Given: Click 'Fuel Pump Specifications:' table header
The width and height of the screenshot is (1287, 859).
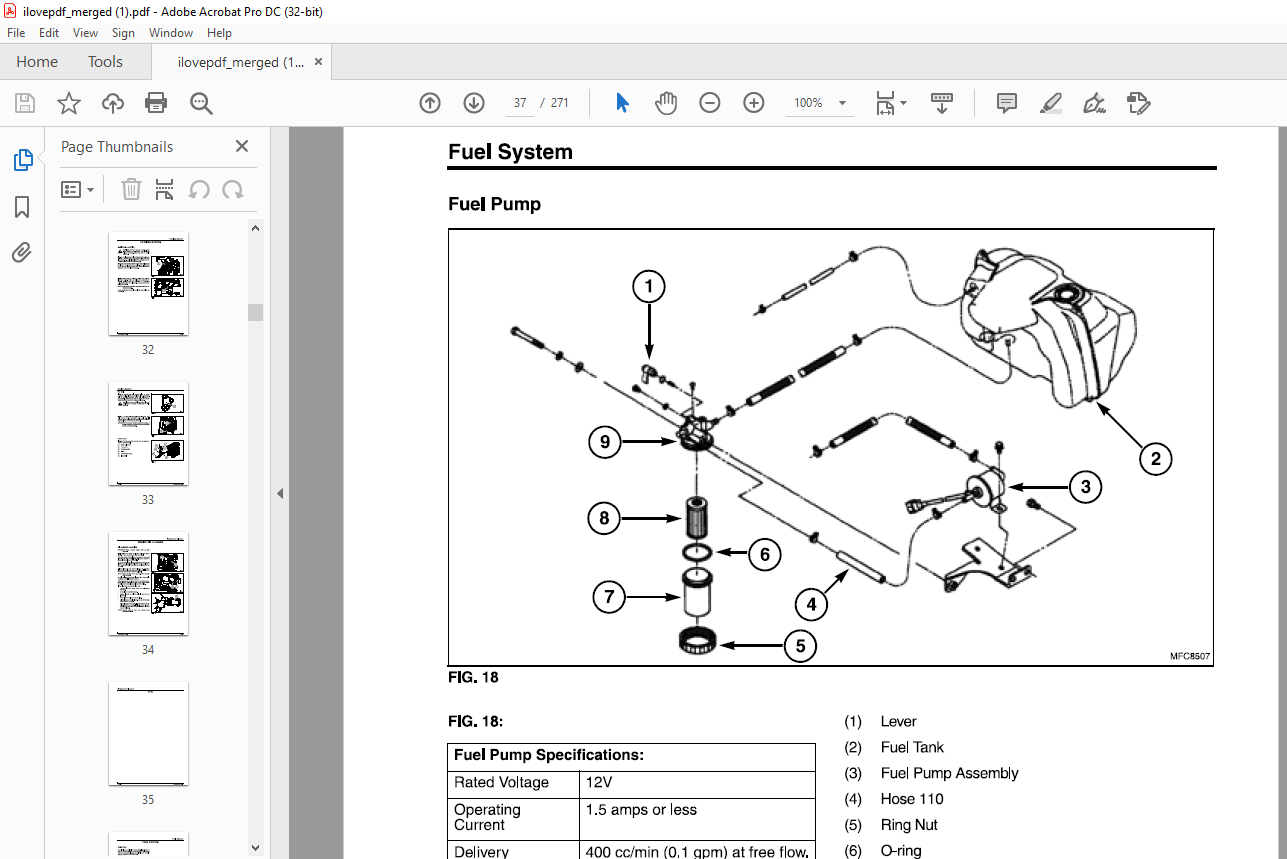Looking at the screenshot, I should pyautogui.click(x=549, y=756).
